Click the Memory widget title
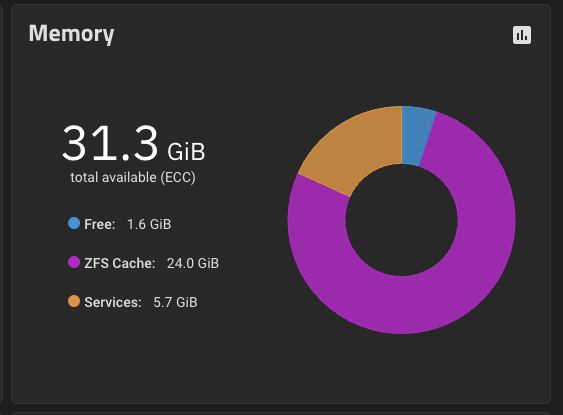 point(71,34)
